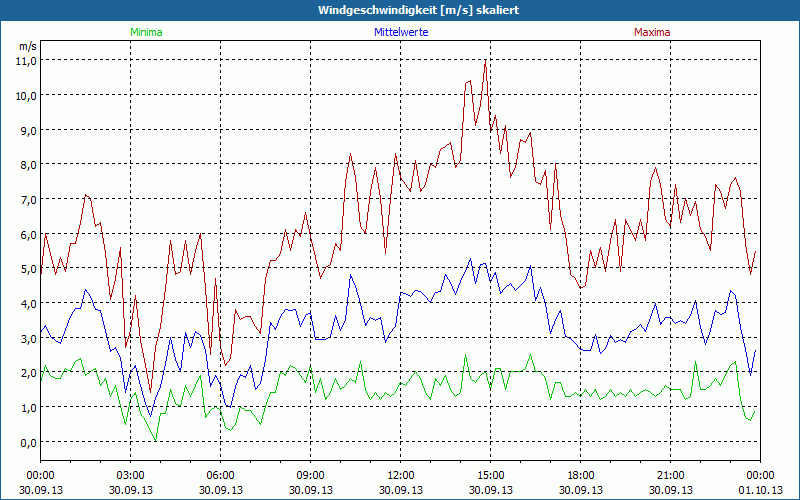Click the 10,0 y-axis value
This screenshot has width=800, height=500.
(x=28, y=95)
